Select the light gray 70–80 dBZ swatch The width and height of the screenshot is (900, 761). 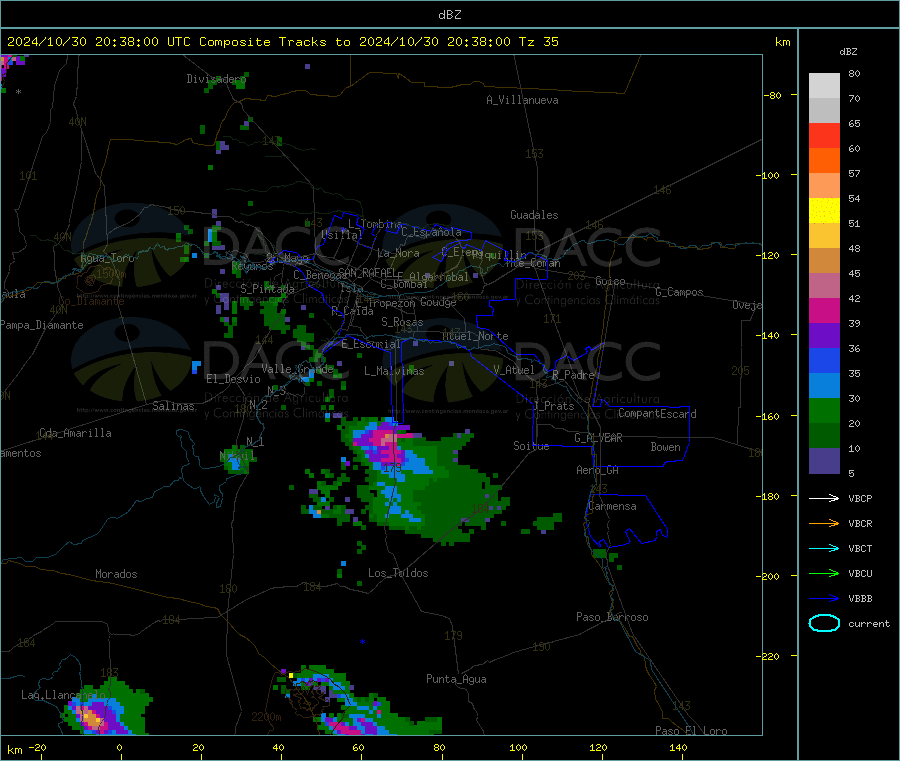pyautogui.click(x=824, y=86)
